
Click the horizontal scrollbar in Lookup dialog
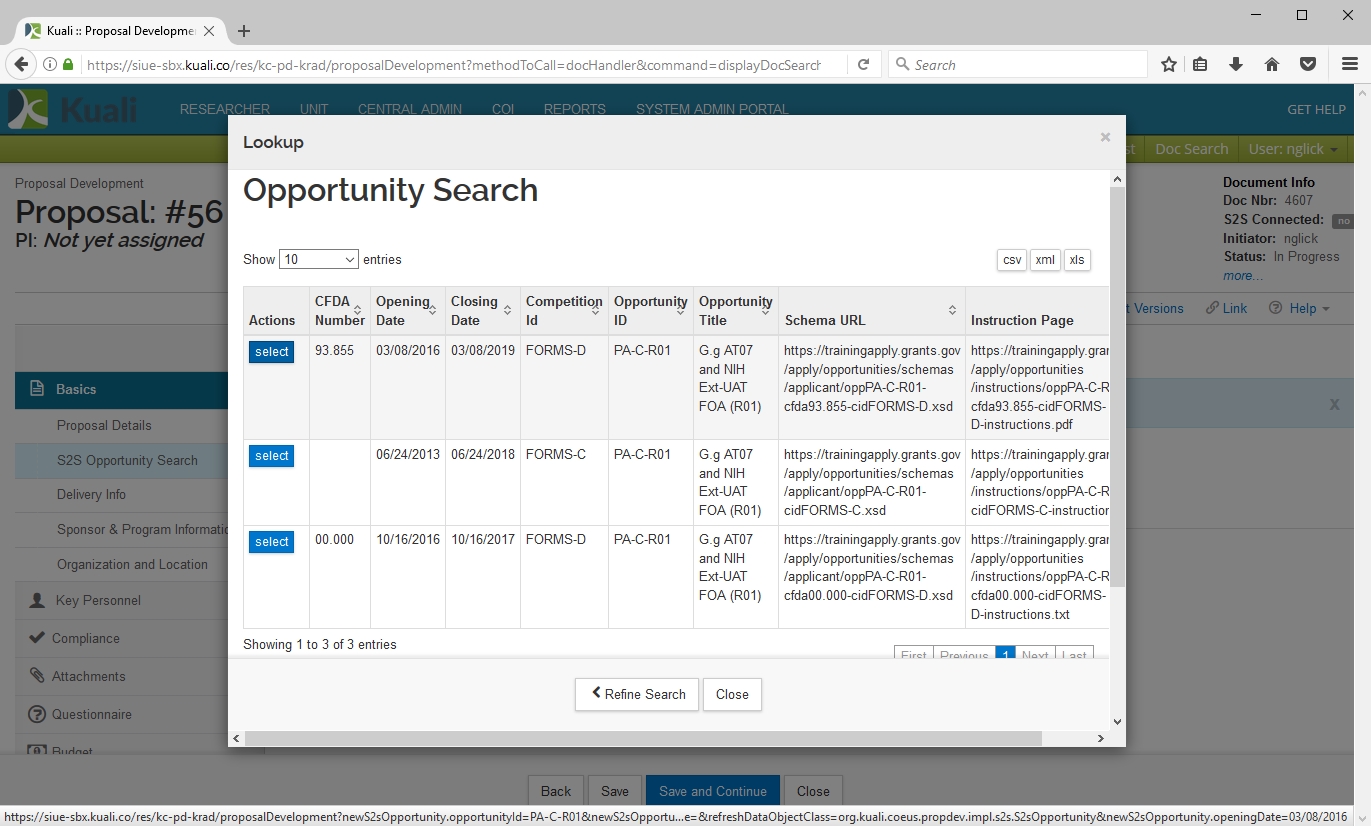642,738
